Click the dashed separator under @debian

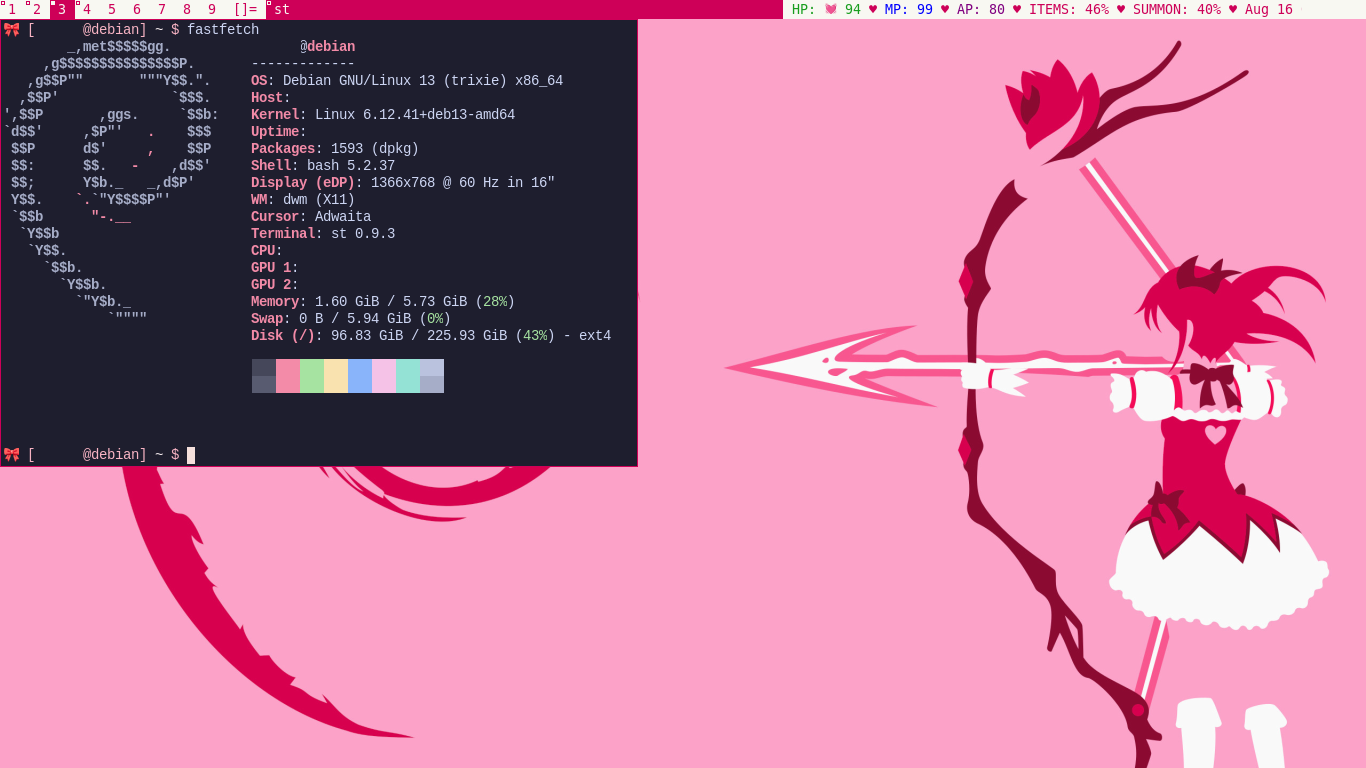click(x=303, y=64)
